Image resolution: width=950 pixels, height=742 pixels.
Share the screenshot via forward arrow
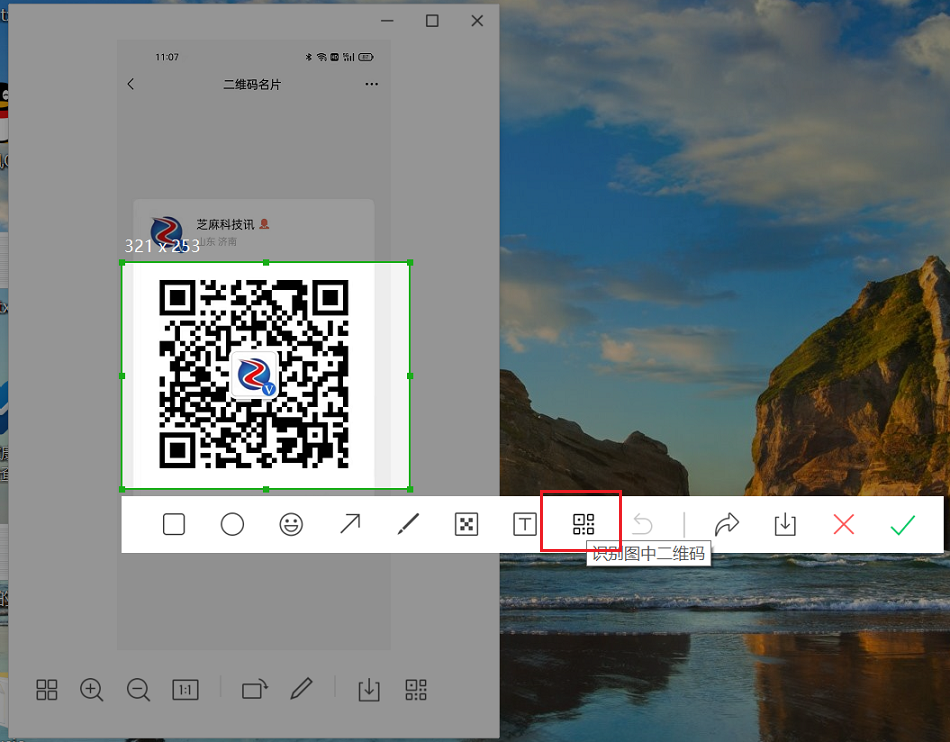726,524
